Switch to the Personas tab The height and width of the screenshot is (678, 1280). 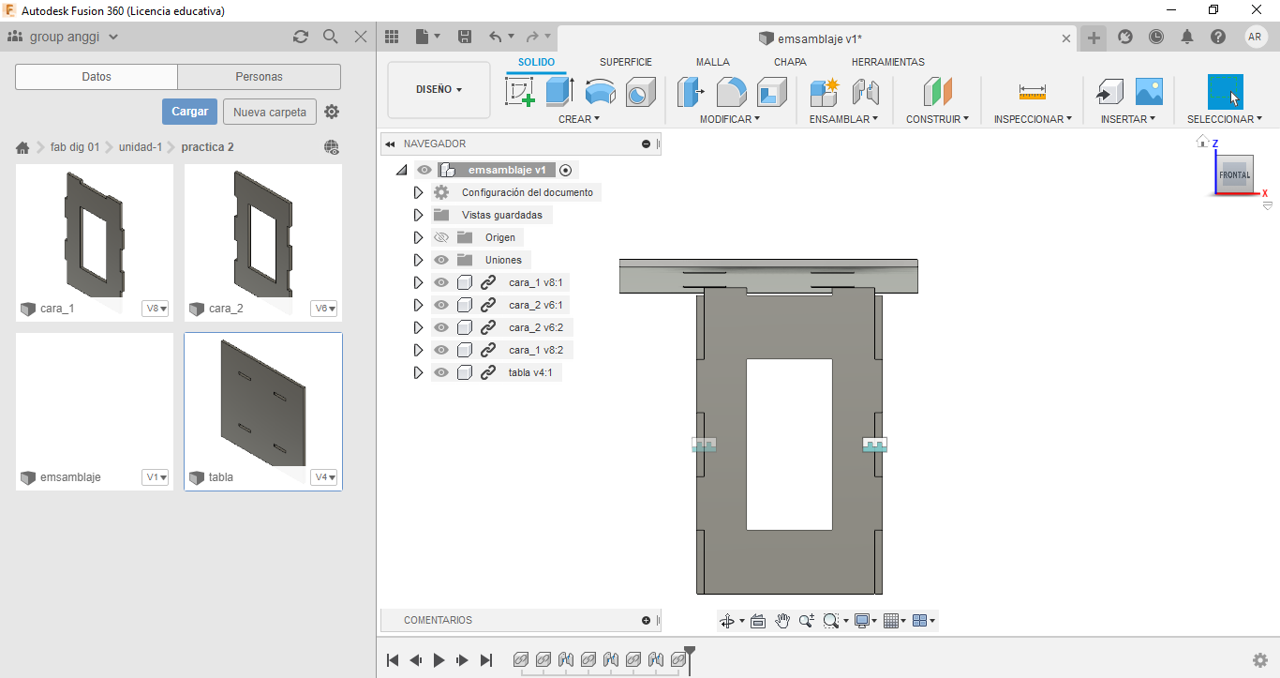pos(259,77)
